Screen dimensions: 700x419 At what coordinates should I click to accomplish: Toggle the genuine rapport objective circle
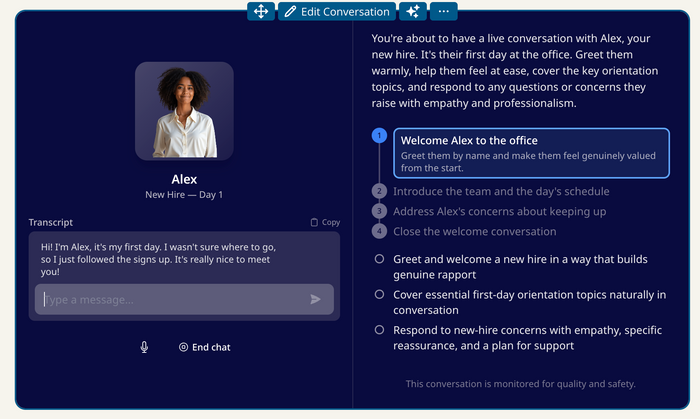click(x=379, y=259)
